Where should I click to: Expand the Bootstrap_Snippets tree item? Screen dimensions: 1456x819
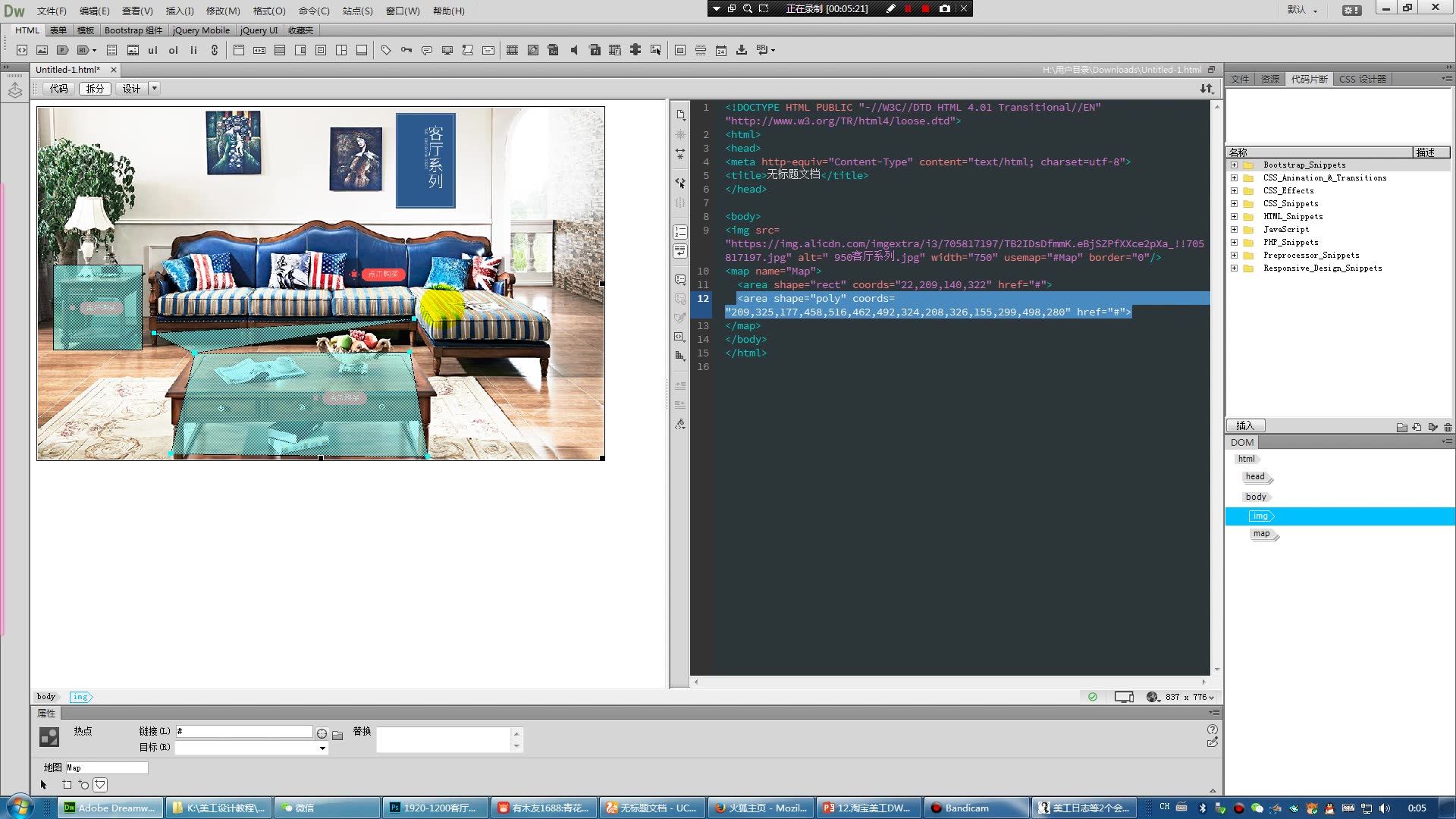[x=1233, y=164]
